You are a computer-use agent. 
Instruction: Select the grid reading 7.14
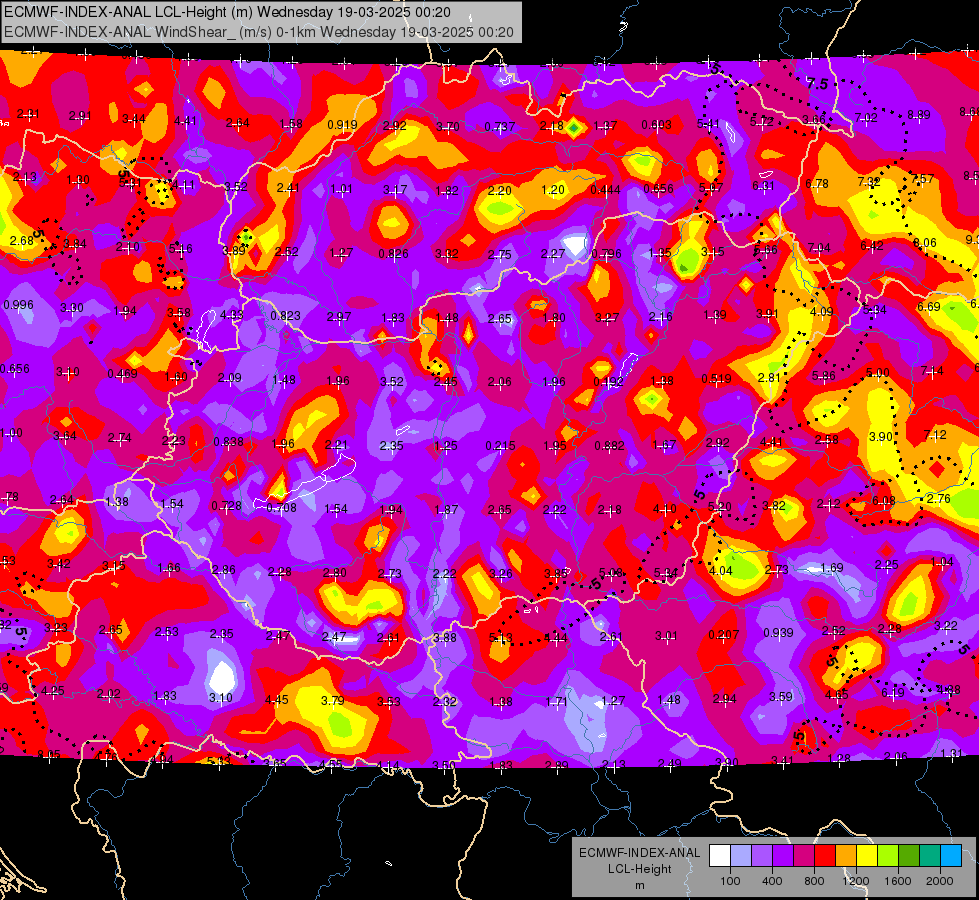pyautogui.click(x=932, y=372)
